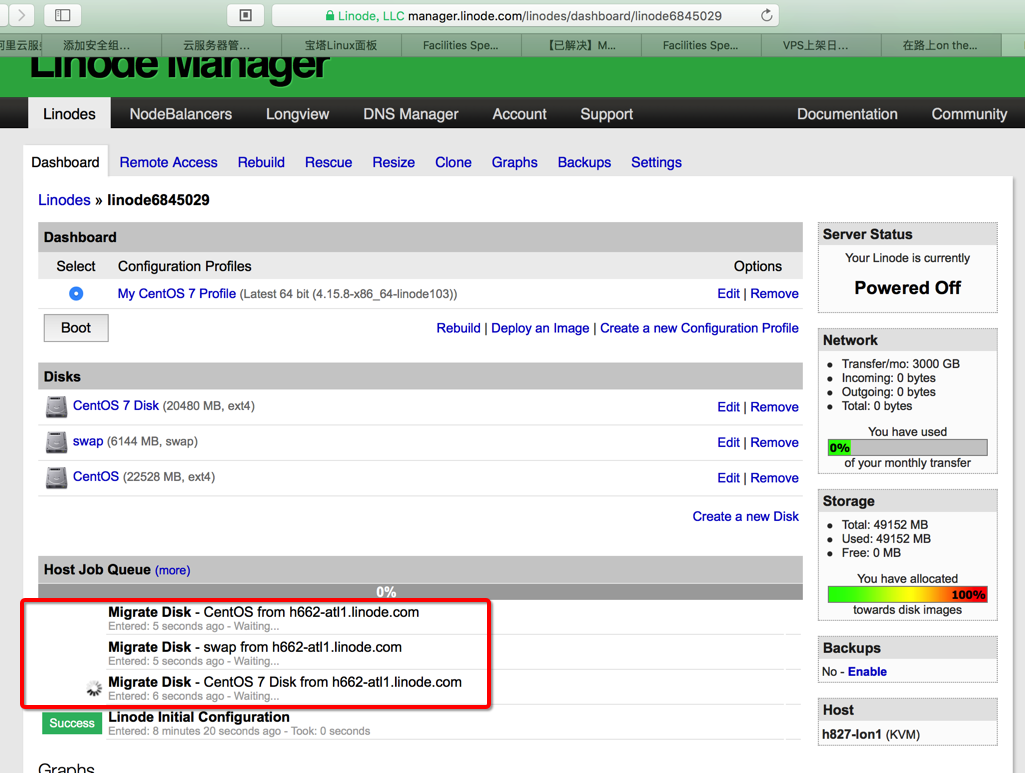Click Migrate Disk swap job entry
The width and height of the screenshot is (1025, 774).
(x=255, y=652)
